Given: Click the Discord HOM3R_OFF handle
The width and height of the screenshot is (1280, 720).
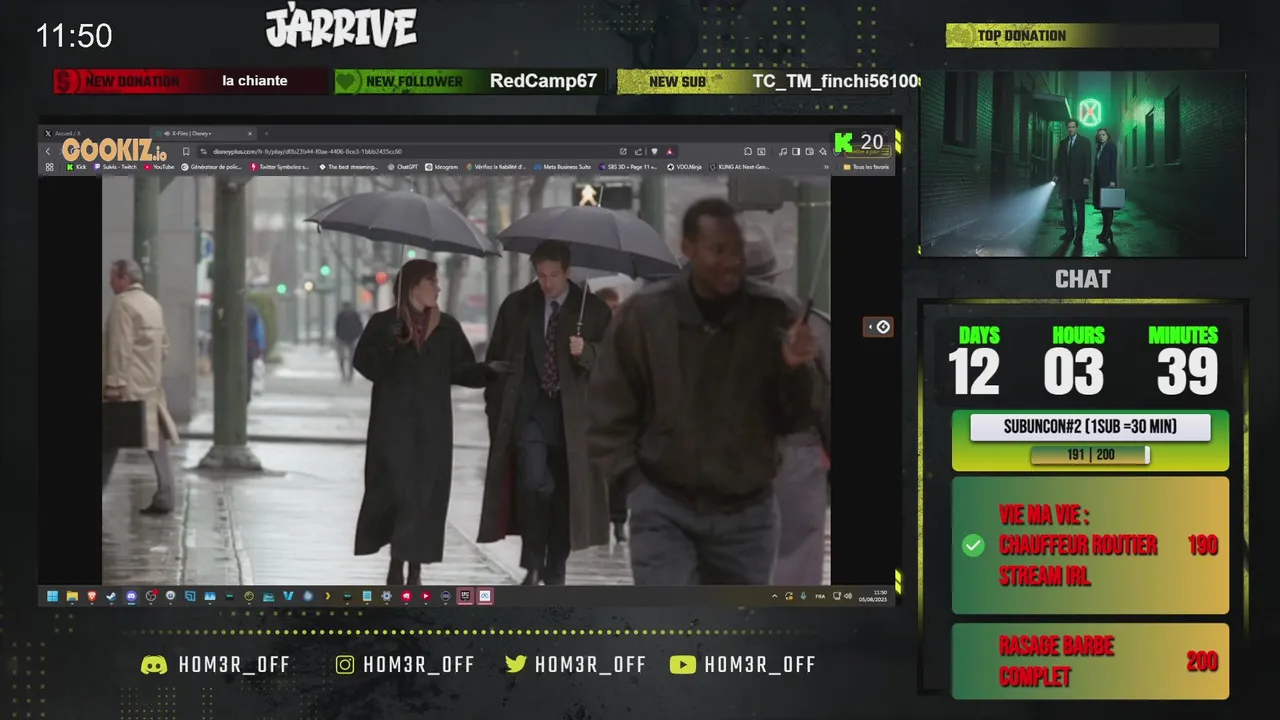Looking at the screenshot, I should [x=216, y=665].
